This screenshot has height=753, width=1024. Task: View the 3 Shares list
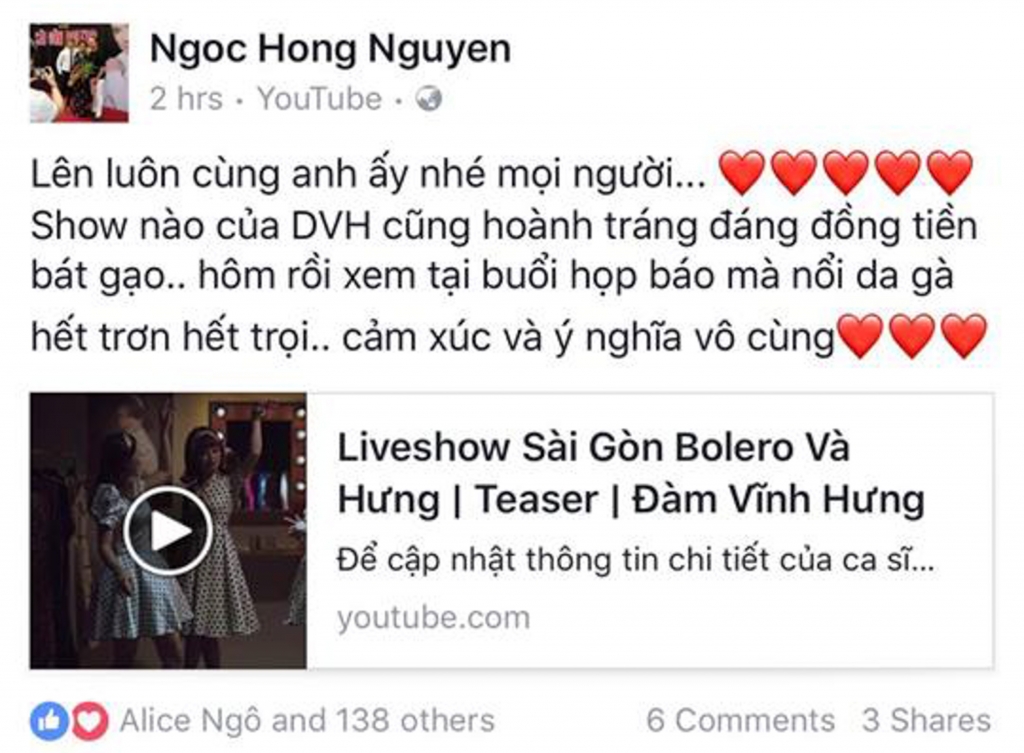[927, 721]
